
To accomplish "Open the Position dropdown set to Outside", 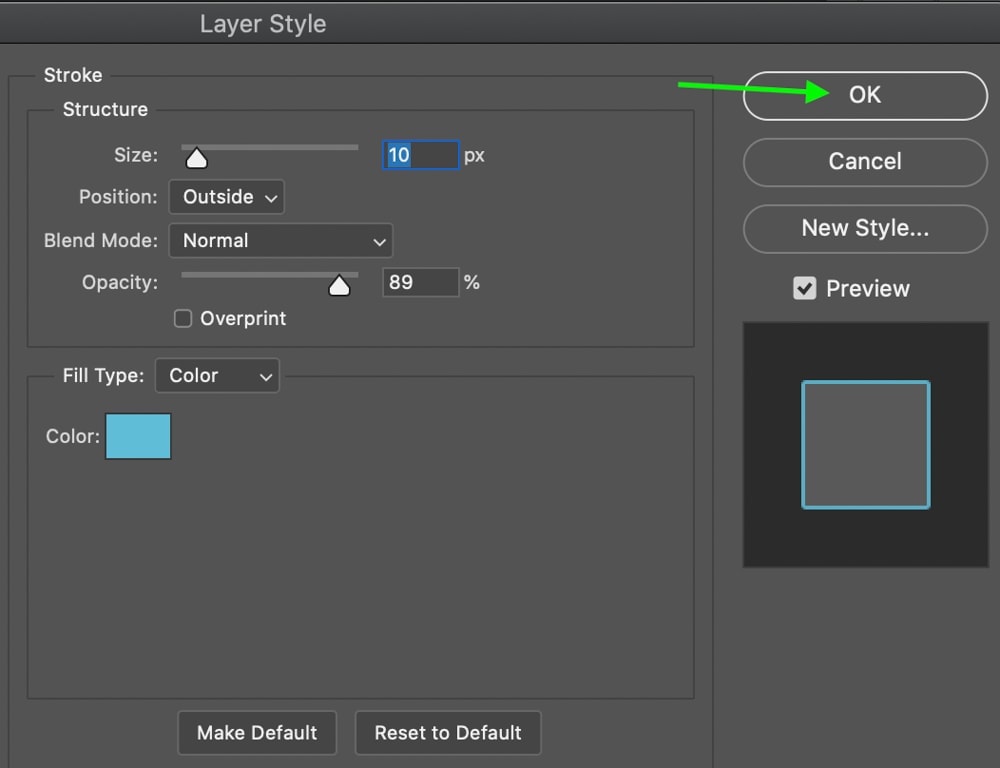I will point(226,197).
